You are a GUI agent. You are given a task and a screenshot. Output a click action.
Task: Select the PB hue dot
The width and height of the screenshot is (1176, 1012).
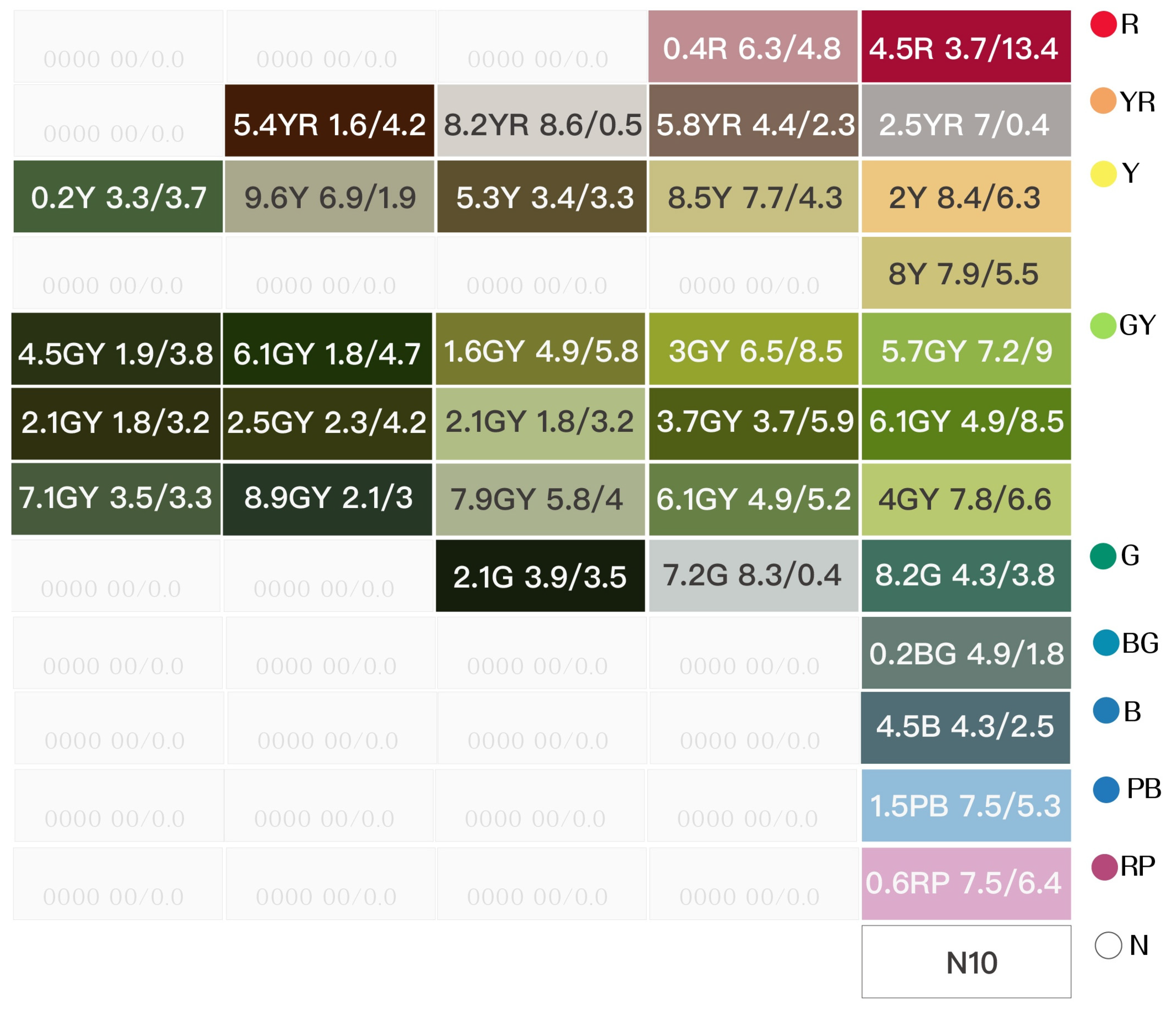point(1106,789)
